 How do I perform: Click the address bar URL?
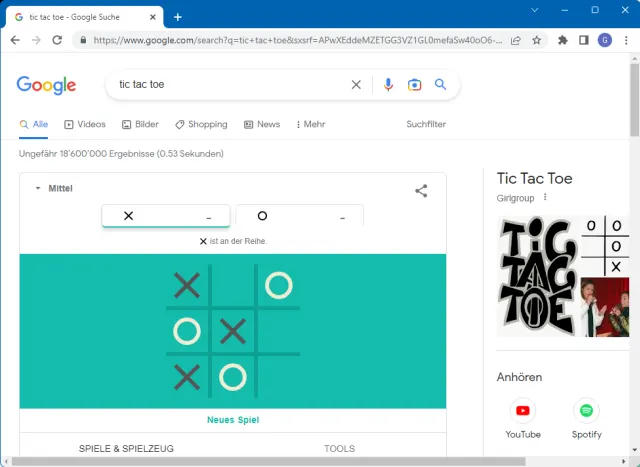click(298, 40)
